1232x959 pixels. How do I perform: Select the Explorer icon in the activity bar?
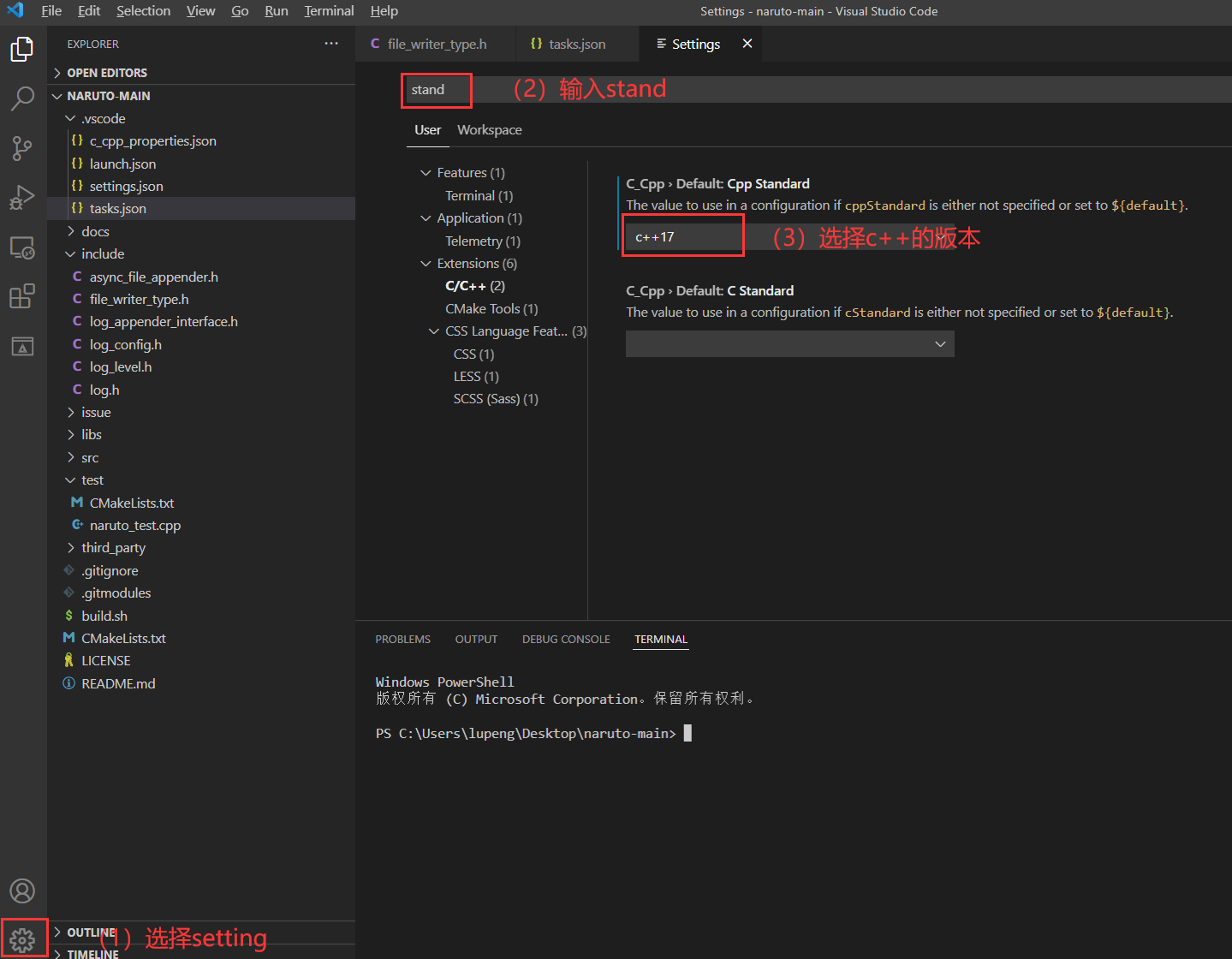pyautogui.click(x=21, y=49)
